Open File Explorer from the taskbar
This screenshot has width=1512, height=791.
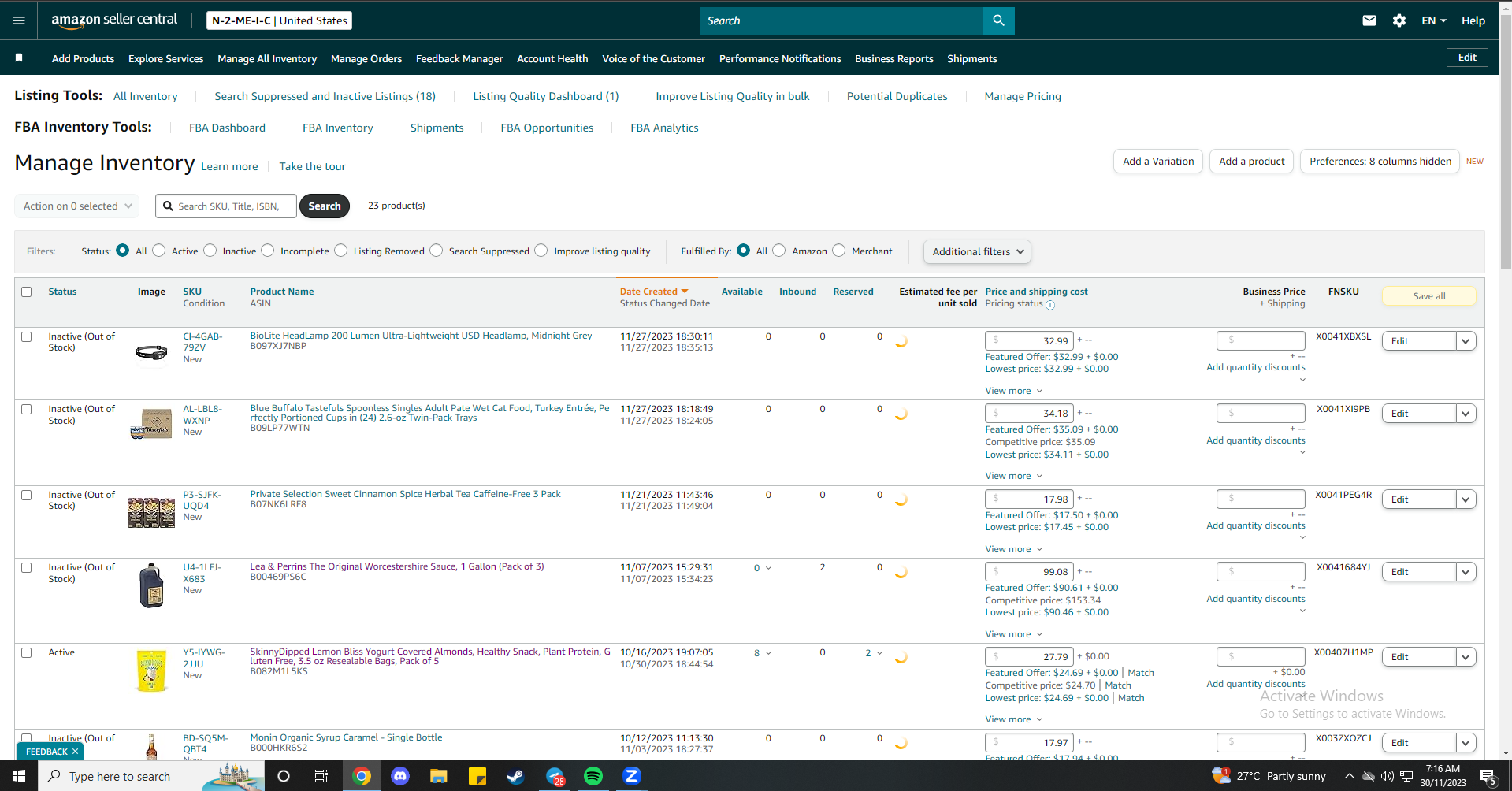[439, 776]
